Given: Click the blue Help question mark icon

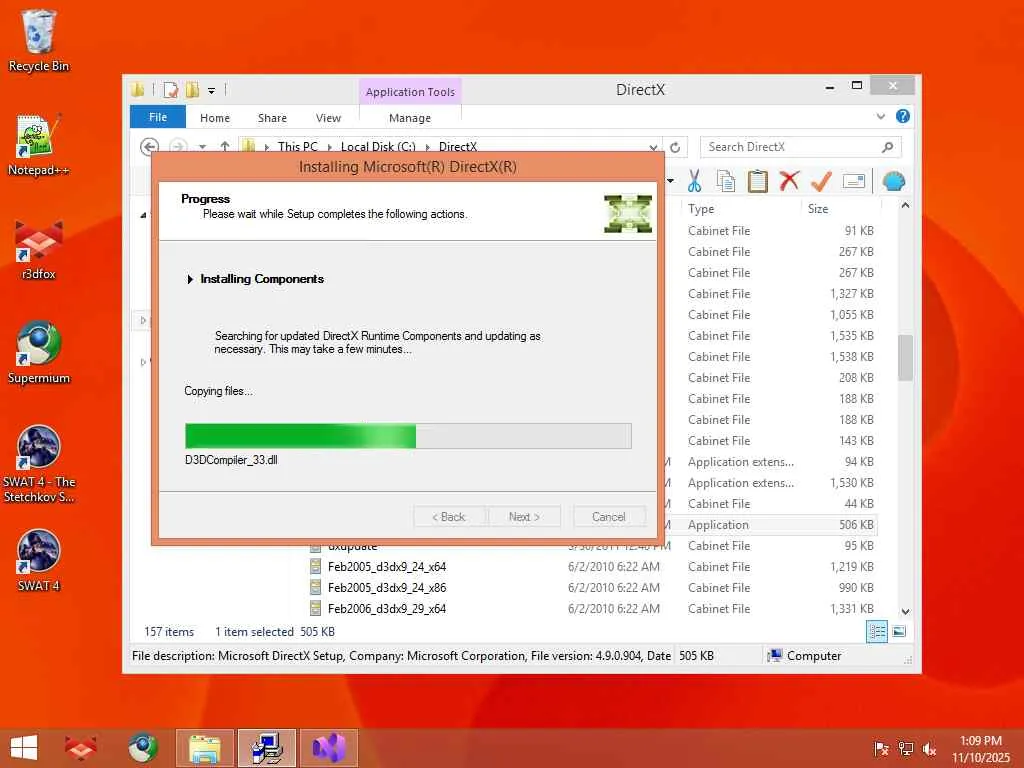Looking at the screenshot, I should 903,116.
